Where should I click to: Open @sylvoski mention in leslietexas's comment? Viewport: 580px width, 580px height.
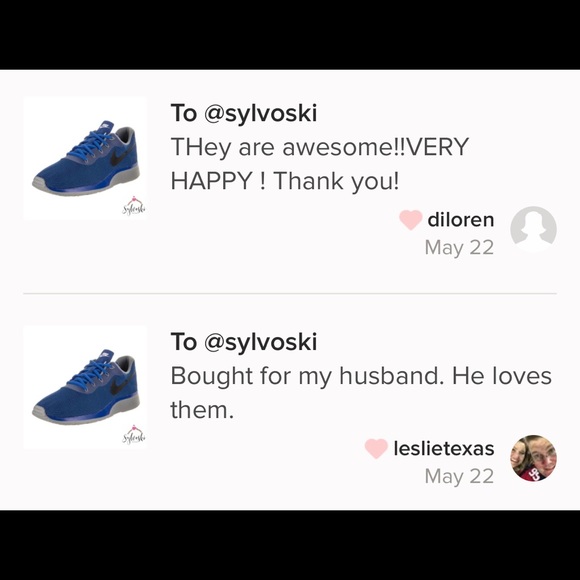(260, 342)
